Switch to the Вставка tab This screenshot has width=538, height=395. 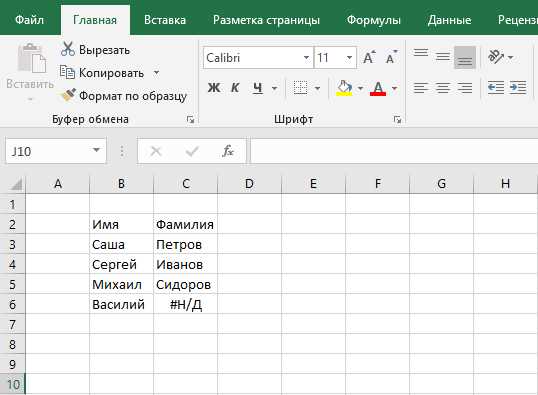pyautogui.click(x=165, y=20)
